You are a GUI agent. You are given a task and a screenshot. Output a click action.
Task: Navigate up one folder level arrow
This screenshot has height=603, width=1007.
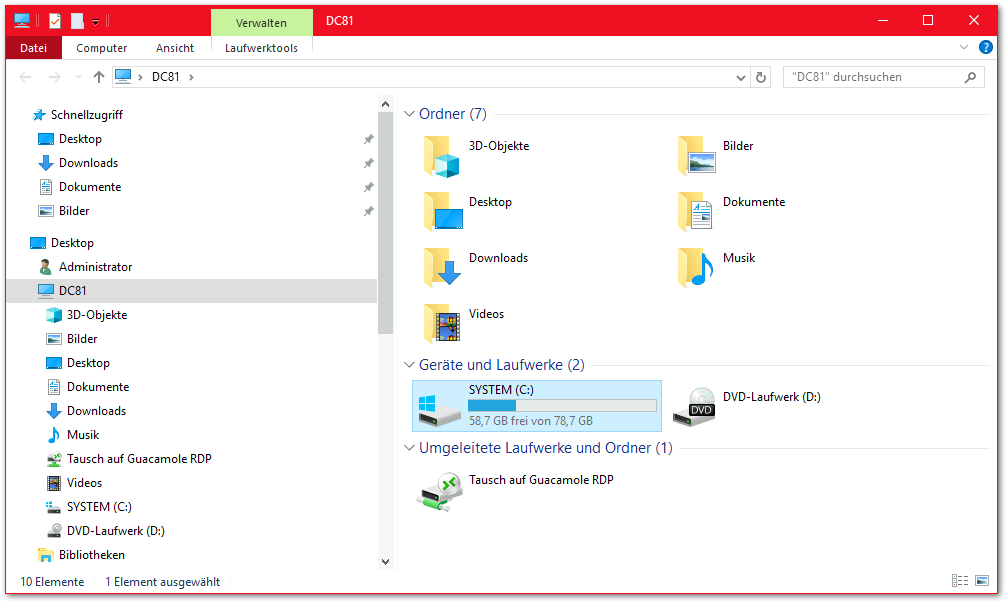[98, 77]
